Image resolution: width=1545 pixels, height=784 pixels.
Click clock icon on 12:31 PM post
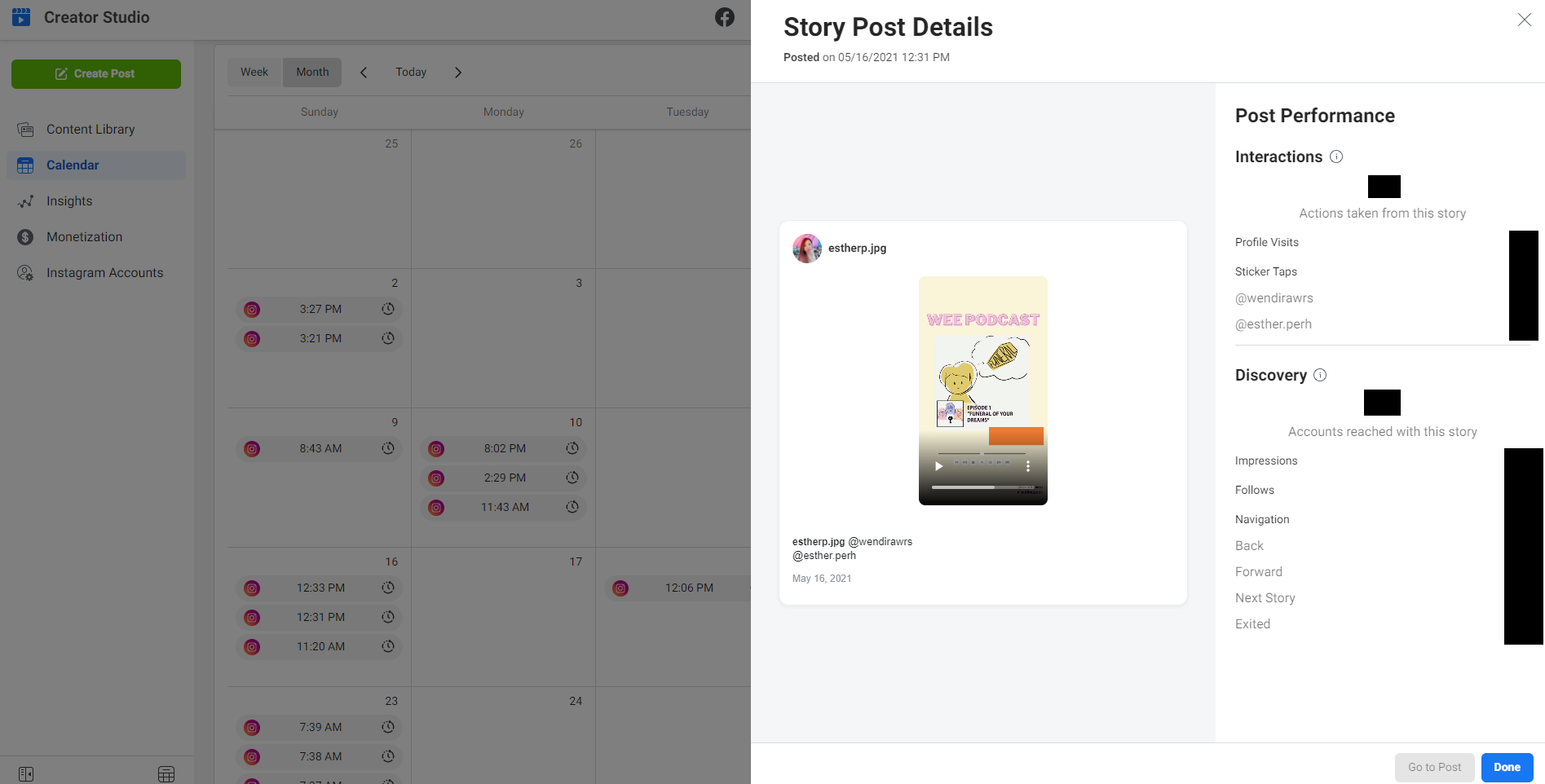[388, 617]
